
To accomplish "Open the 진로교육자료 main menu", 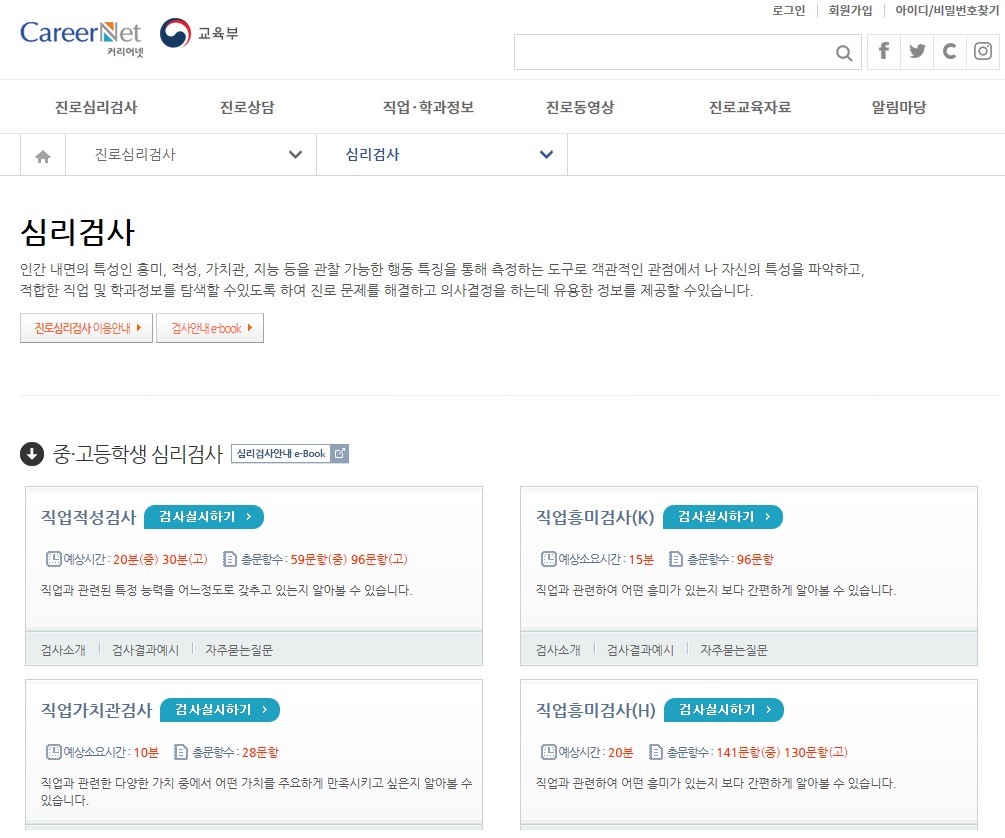I will (x=750, y=107).
